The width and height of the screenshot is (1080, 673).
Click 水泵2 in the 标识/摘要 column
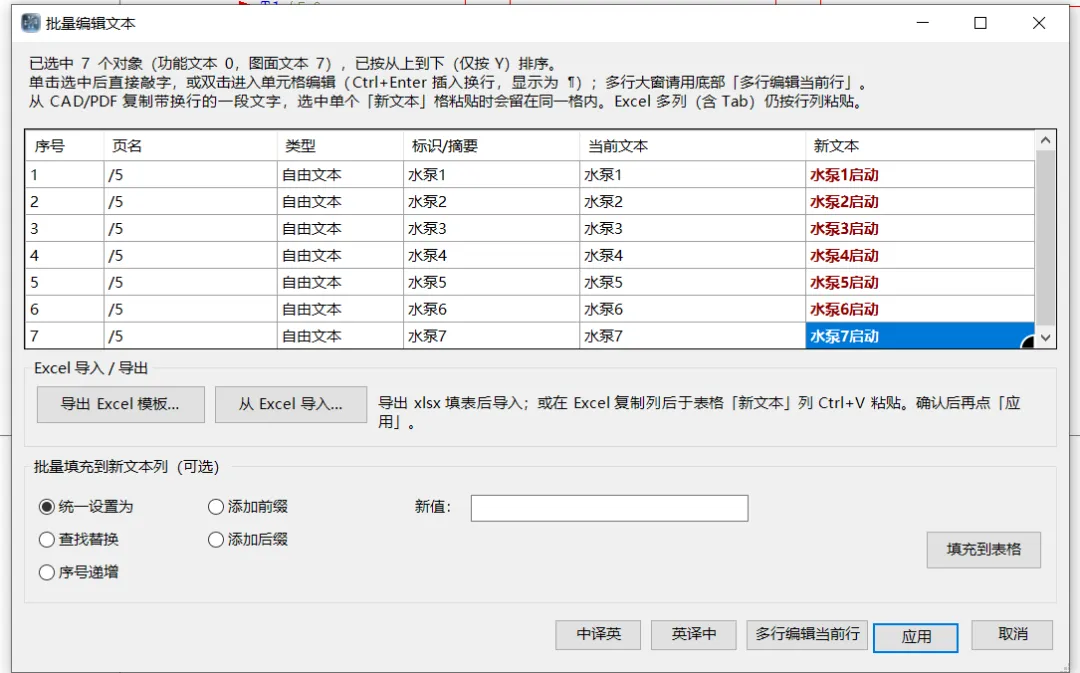(491, 202)
